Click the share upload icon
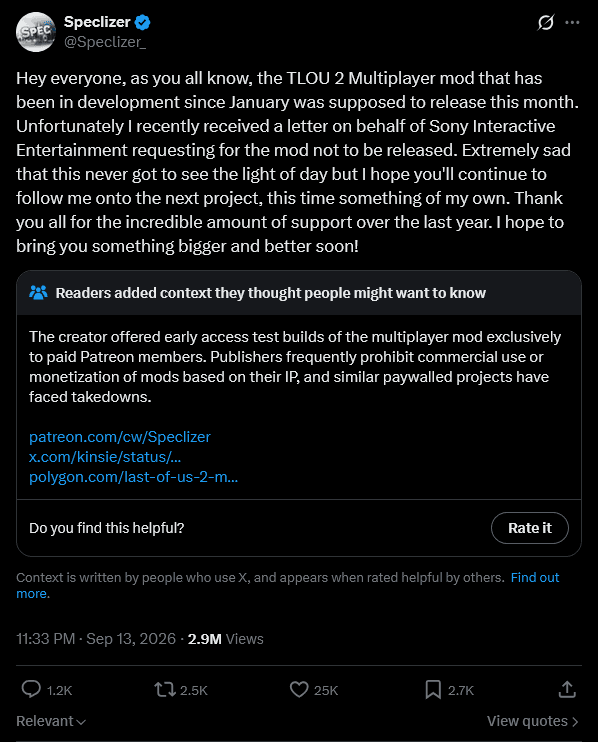 coord(567,689)
